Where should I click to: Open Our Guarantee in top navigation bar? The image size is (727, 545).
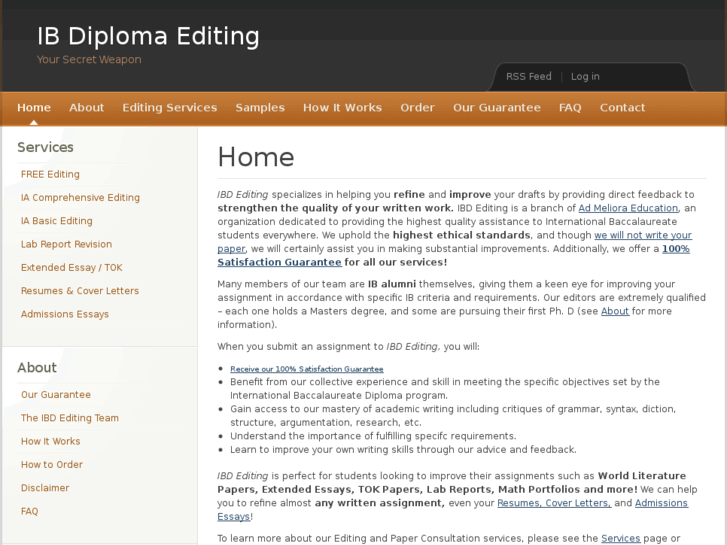coord(497,108)
